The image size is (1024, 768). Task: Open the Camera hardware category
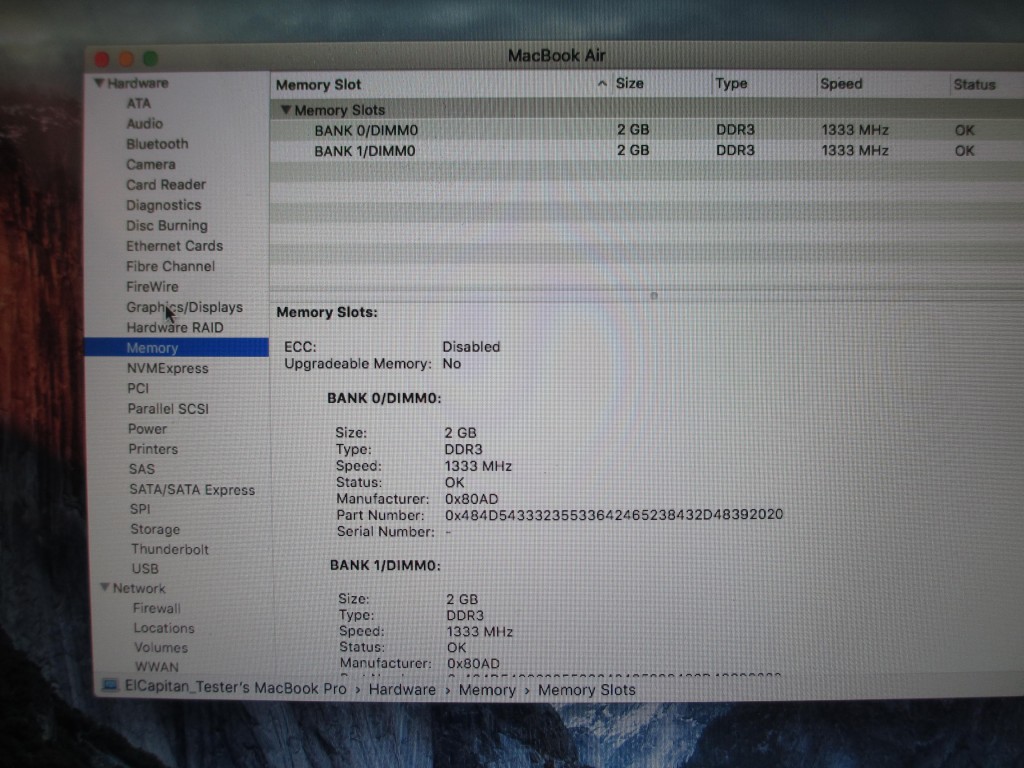(151, 165)
